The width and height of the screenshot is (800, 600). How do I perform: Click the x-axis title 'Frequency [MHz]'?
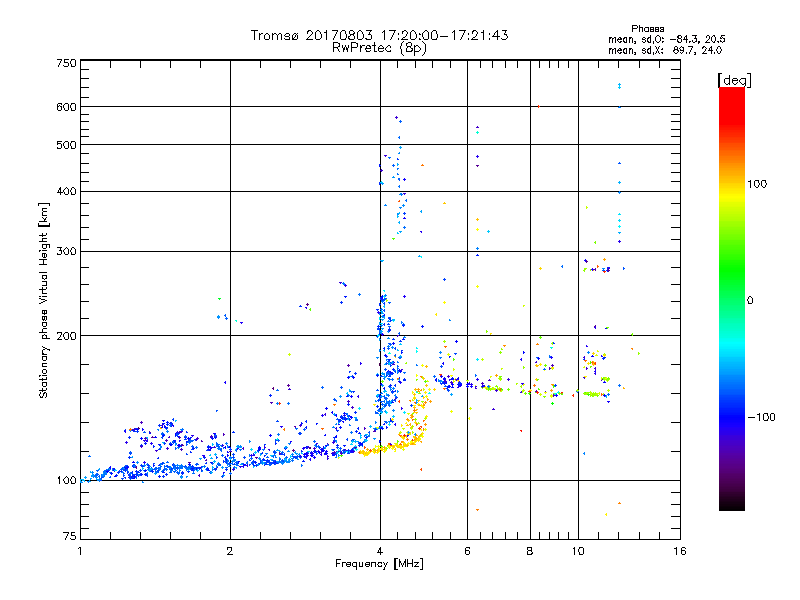379,564
